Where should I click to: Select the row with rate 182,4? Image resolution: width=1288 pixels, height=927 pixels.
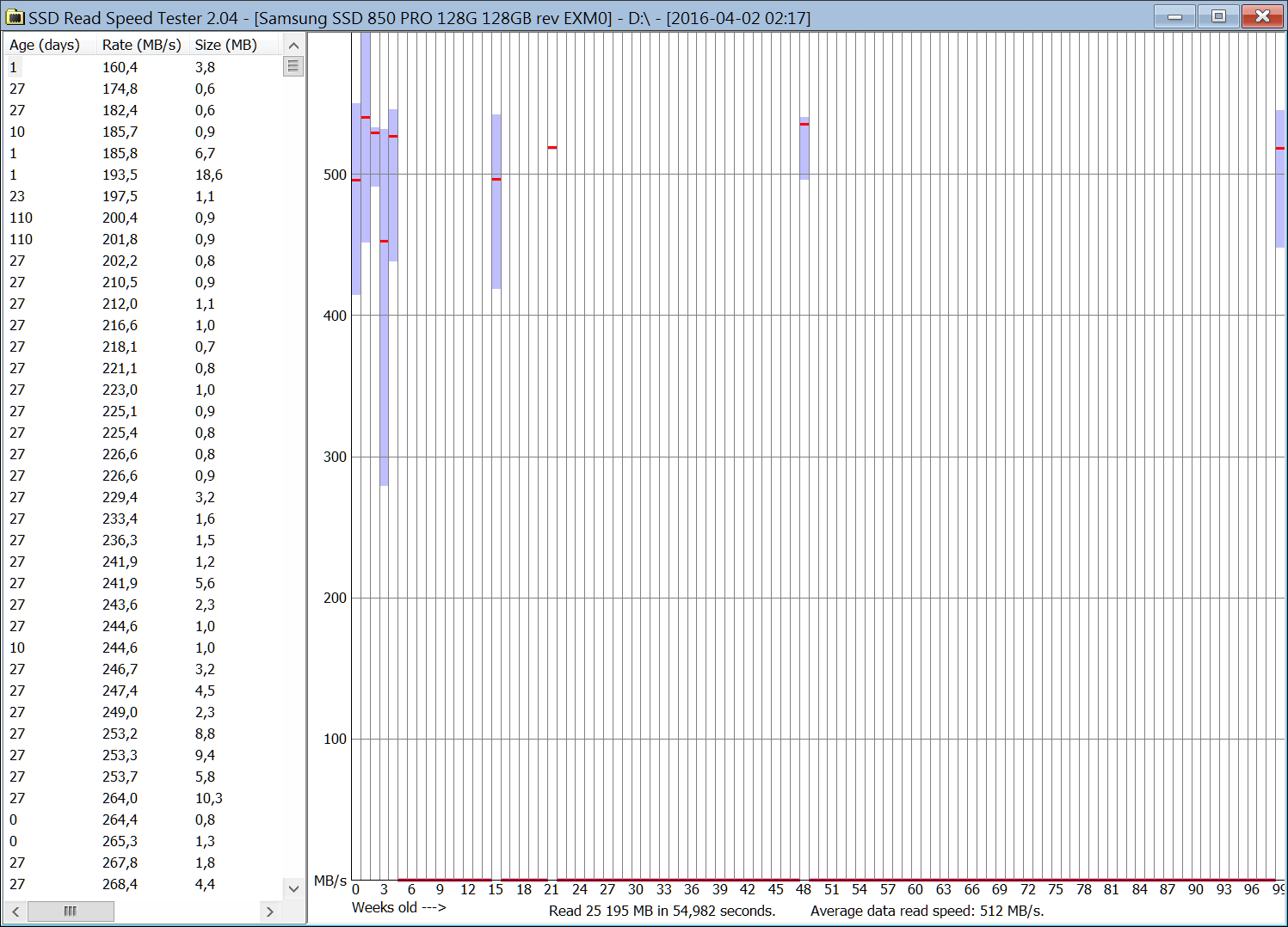point(144,110)
